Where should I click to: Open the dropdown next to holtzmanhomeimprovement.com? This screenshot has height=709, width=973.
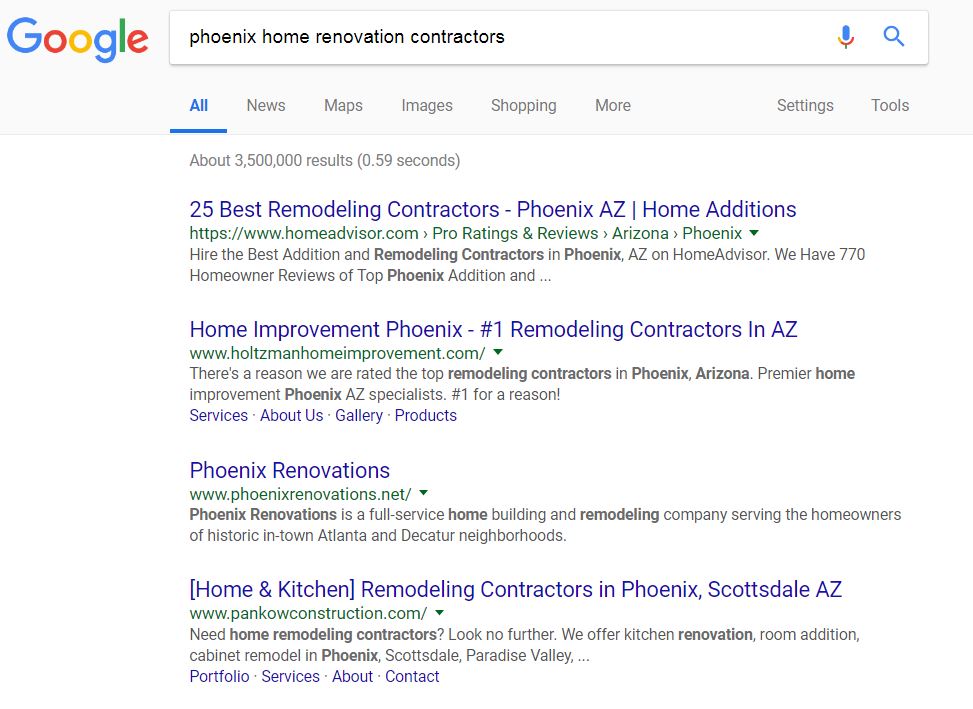[x=497, y=352]
